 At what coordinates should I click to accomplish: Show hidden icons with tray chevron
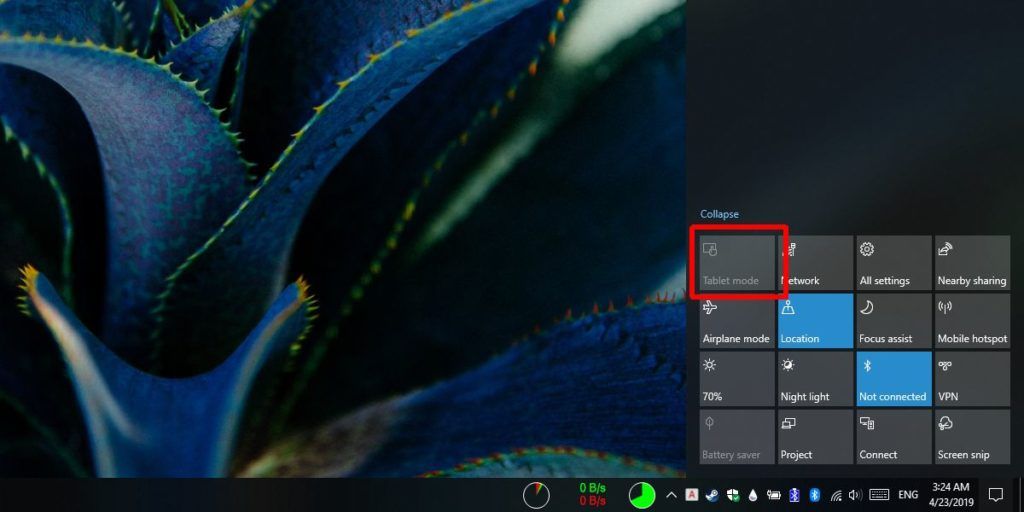coord(671,495)
